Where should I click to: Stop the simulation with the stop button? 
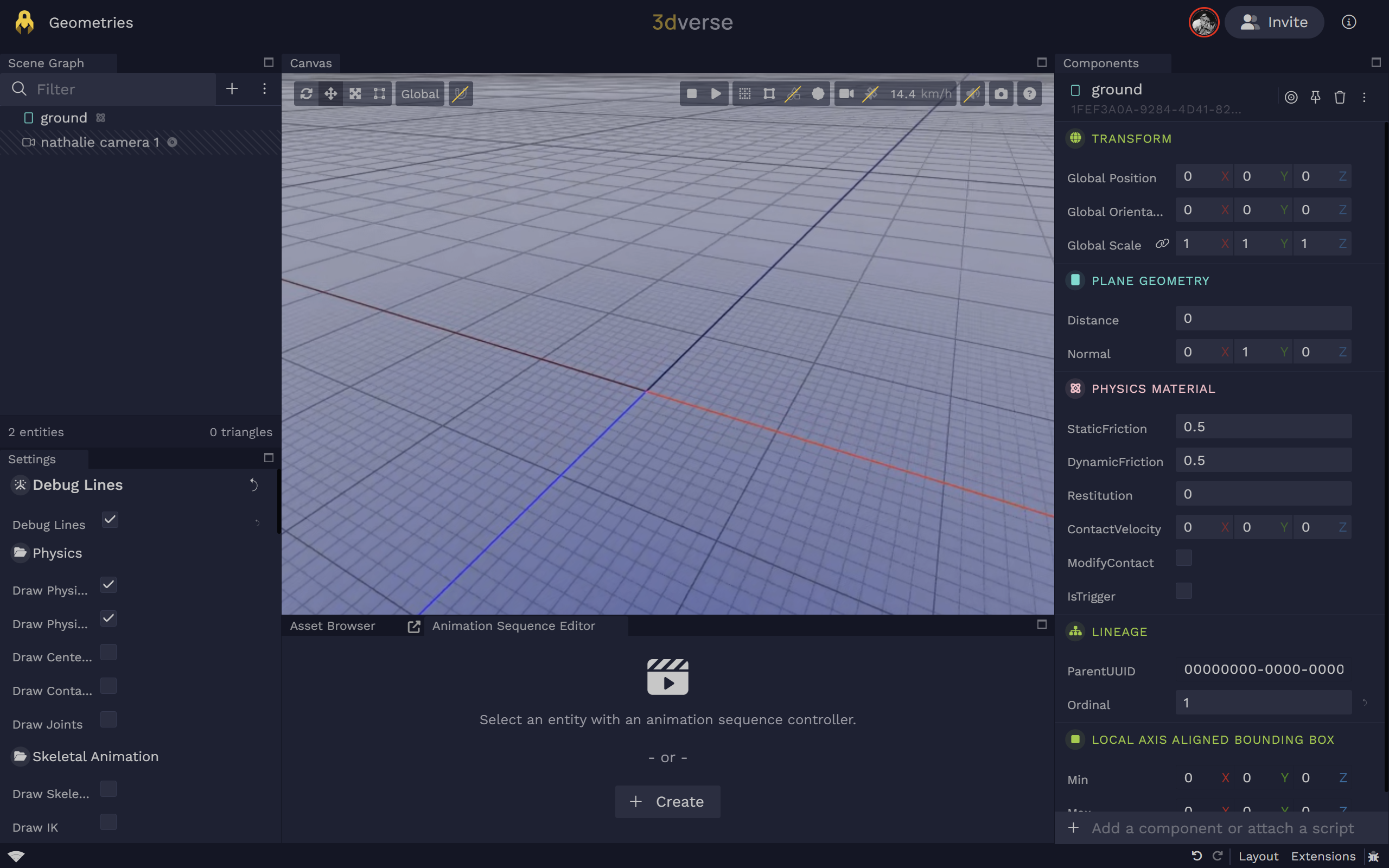coord(692,93)
